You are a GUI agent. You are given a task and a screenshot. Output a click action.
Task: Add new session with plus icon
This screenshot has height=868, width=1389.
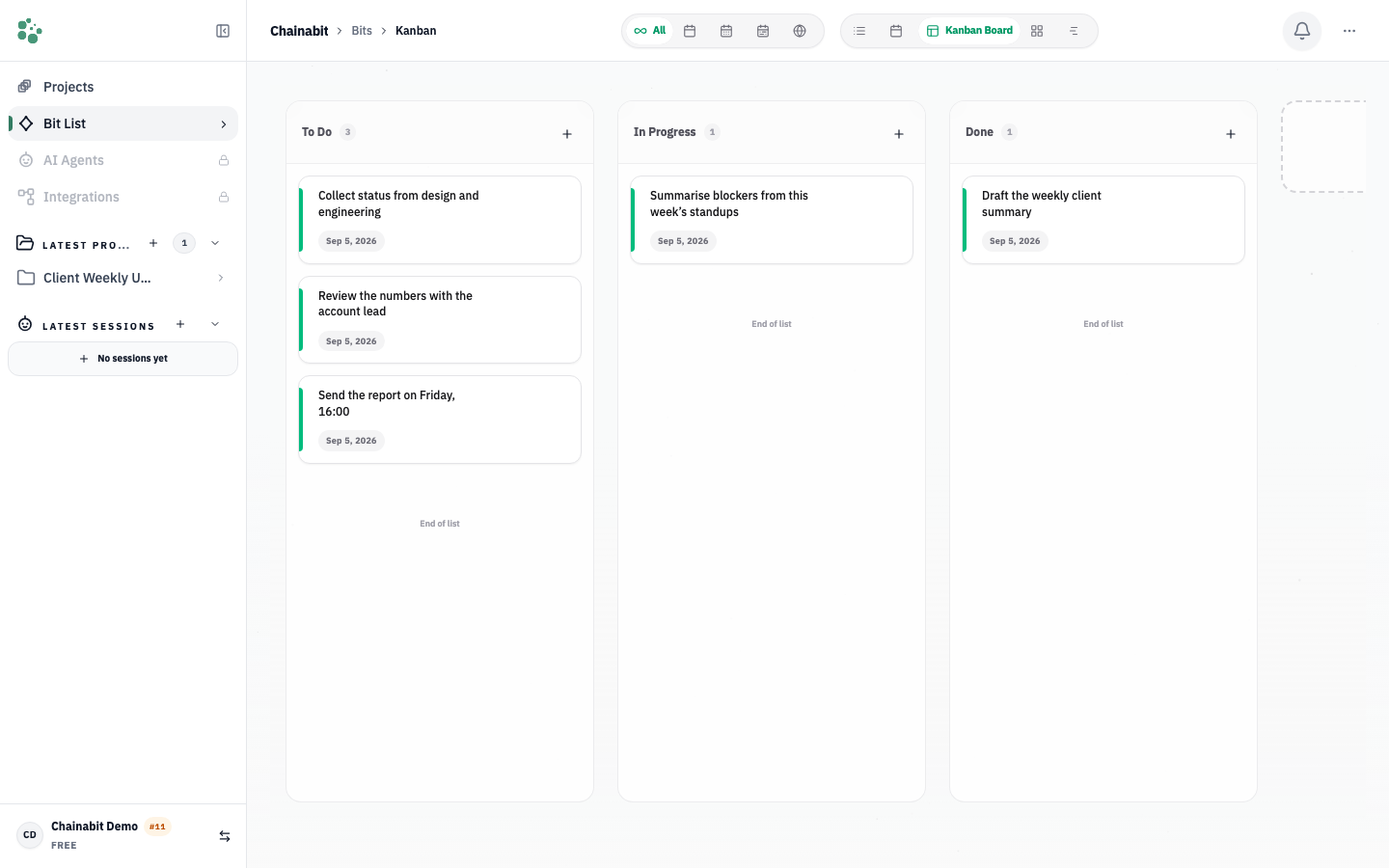tap(180, 324)
